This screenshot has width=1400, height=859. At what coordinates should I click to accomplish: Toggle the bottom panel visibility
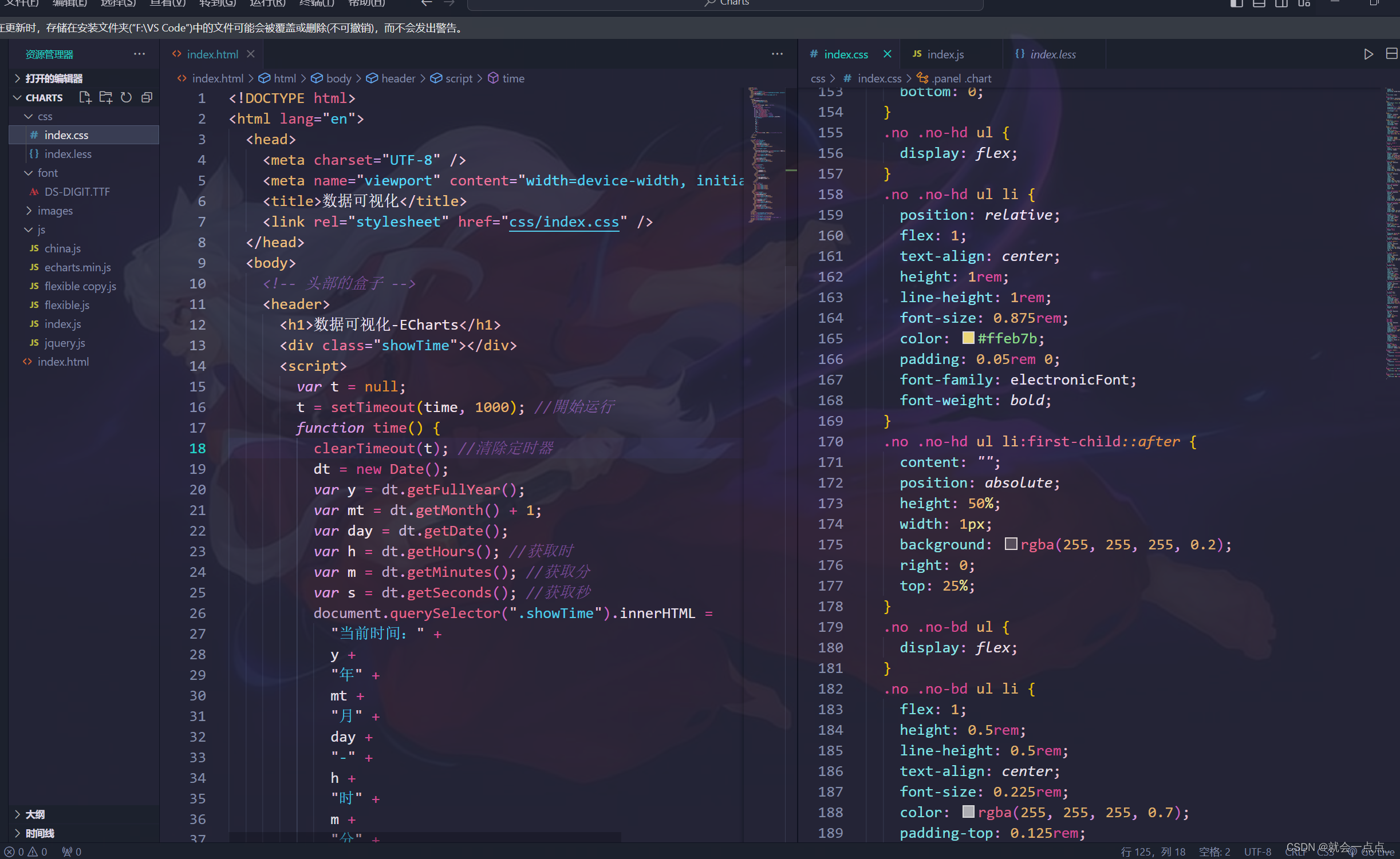point(1259,3)
